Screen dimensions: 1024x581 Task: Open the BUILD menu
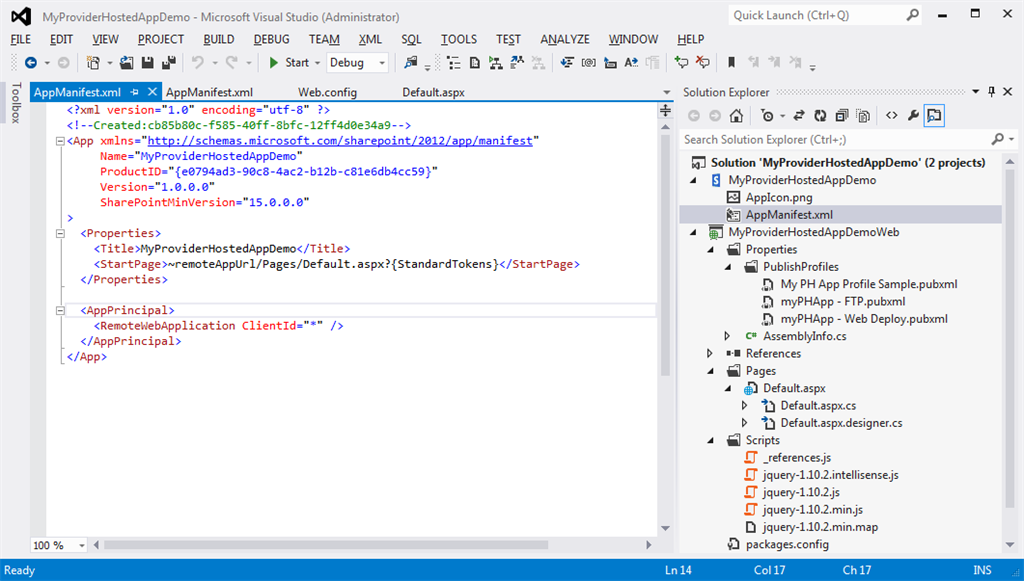pyautogui.click(x=218, y=39)
